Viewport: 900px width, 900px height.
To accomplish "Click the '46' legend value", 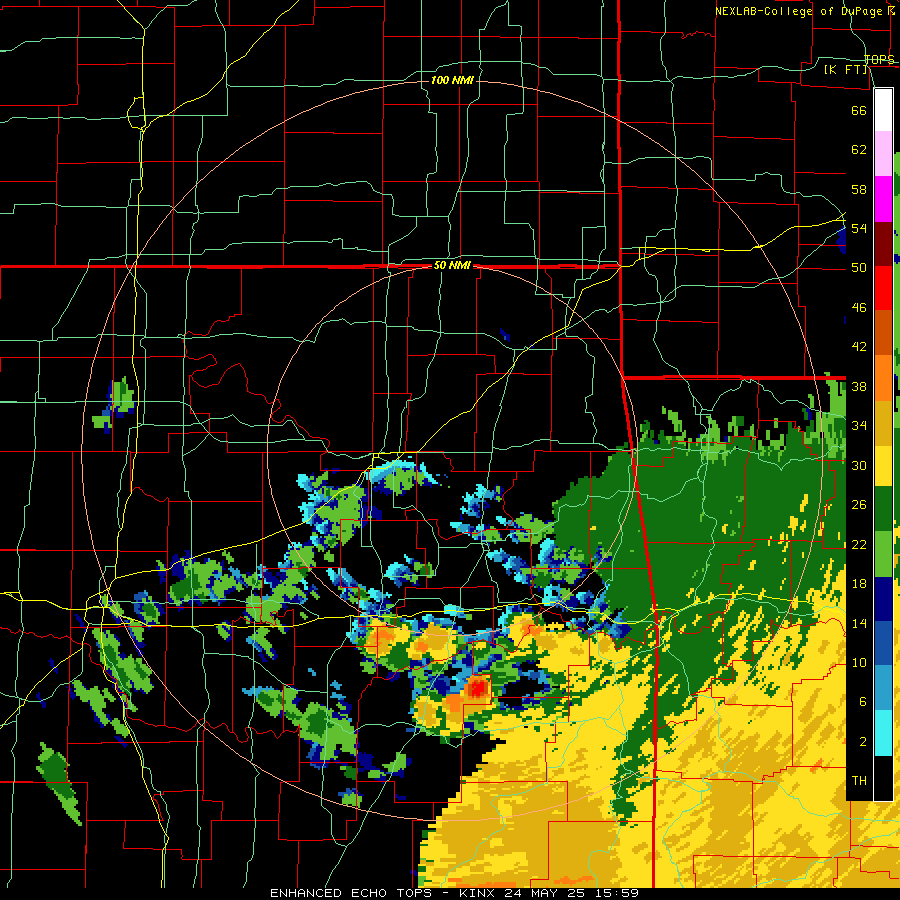I will (x=859, y=308).
